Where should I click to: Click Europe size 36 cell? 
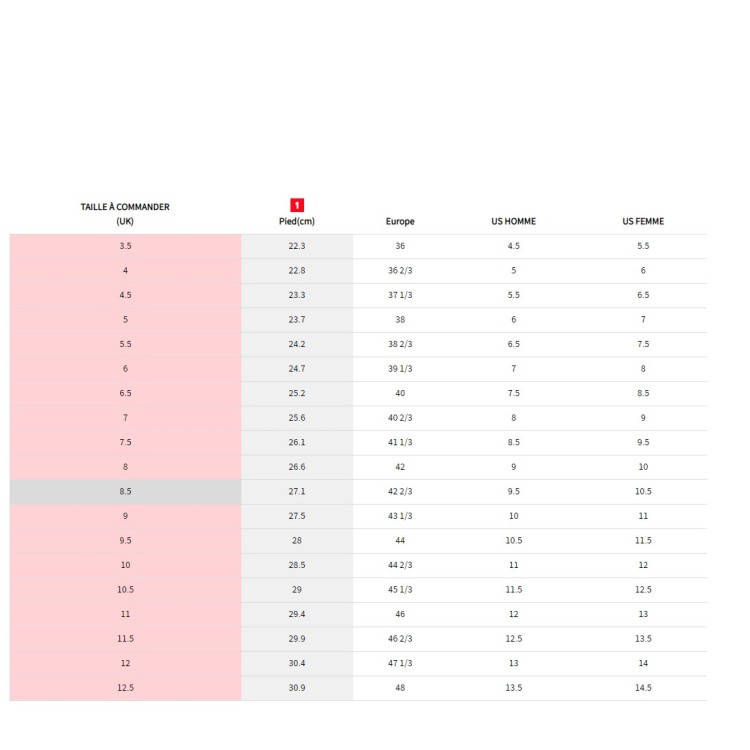400,246
